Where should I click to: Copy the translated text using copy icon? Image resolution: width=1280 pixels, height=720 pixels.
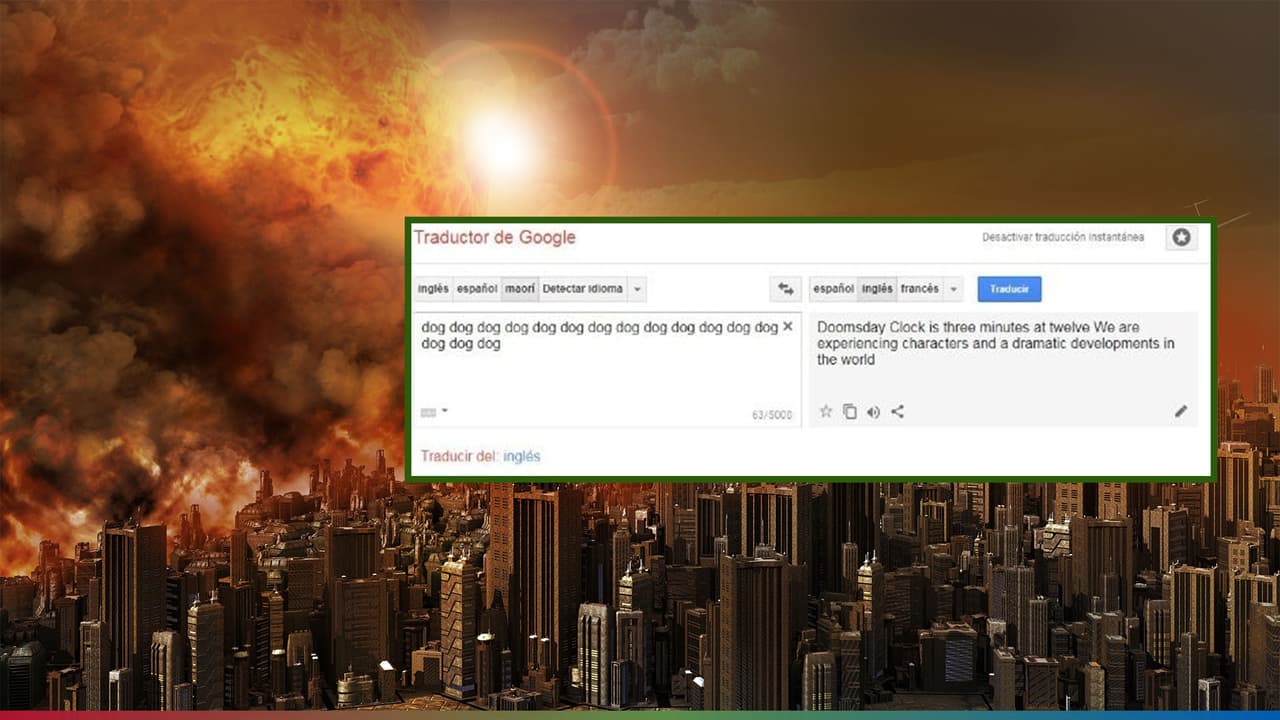pos(849,411)
